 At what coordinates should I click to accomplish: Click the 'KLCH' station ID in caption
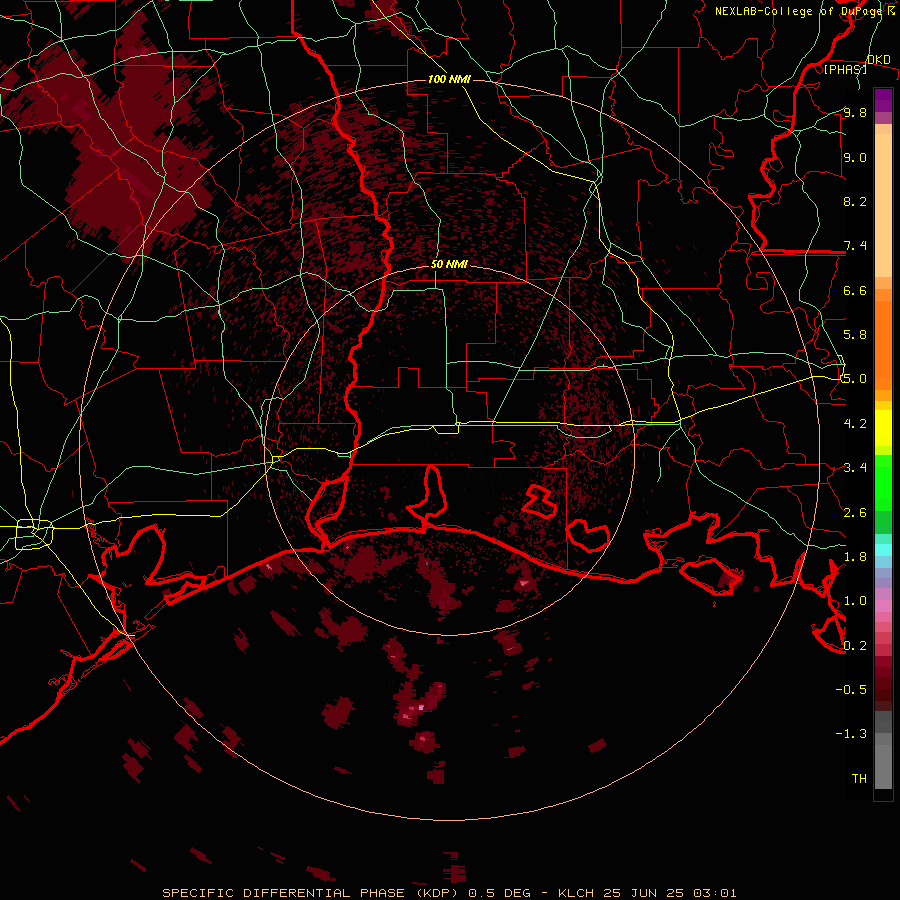[578, 893]
